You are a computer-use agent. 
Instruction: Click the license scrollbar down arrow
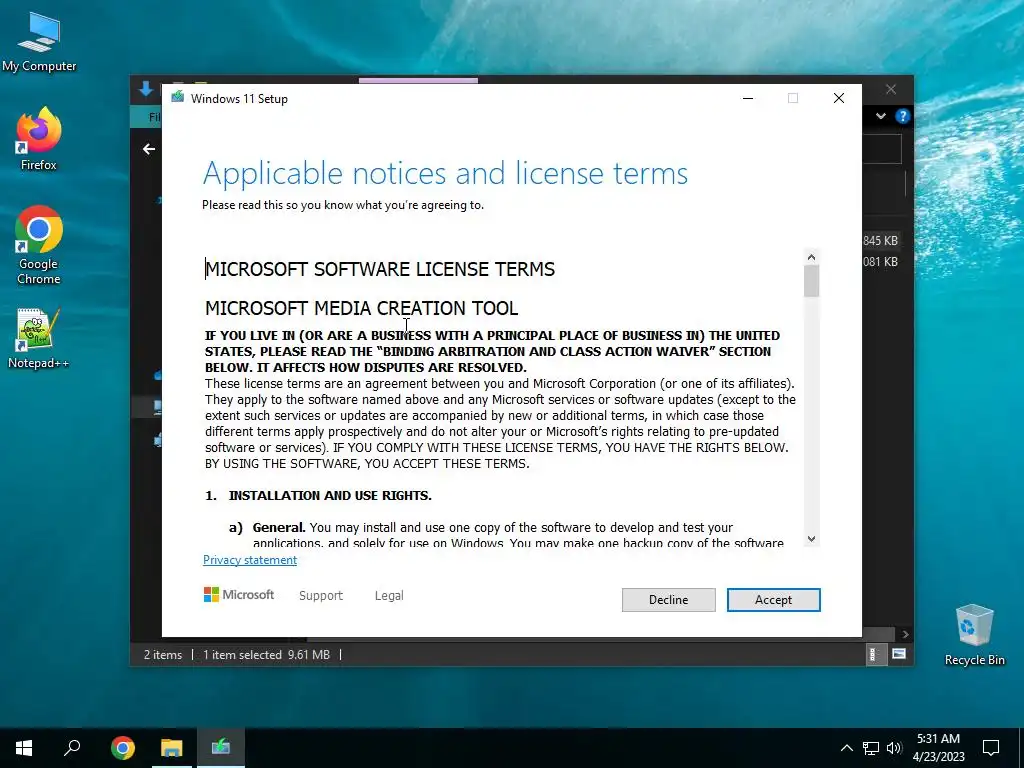click(811, 539)
